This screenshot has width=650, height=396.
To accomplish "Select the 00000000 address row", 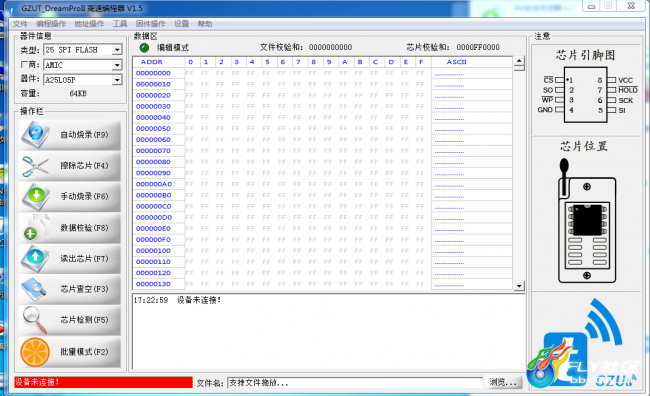I will coord(323,73).
